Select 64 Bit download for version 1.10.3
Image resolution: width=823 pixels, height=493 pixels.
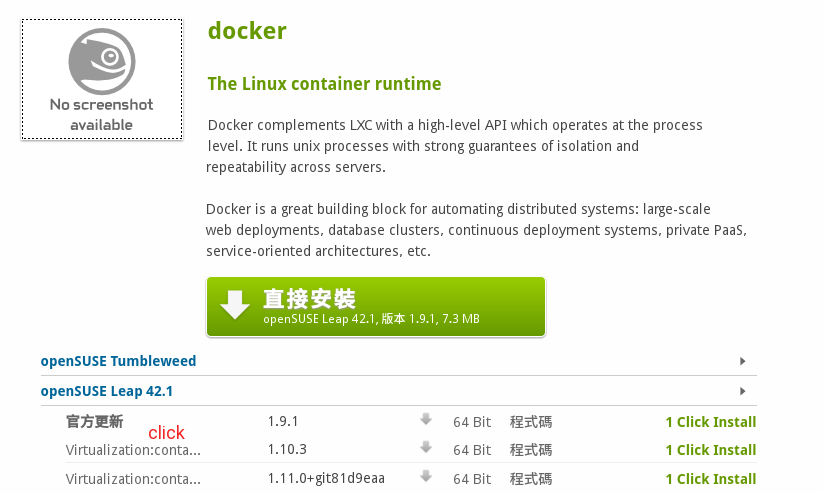point(472,450)
